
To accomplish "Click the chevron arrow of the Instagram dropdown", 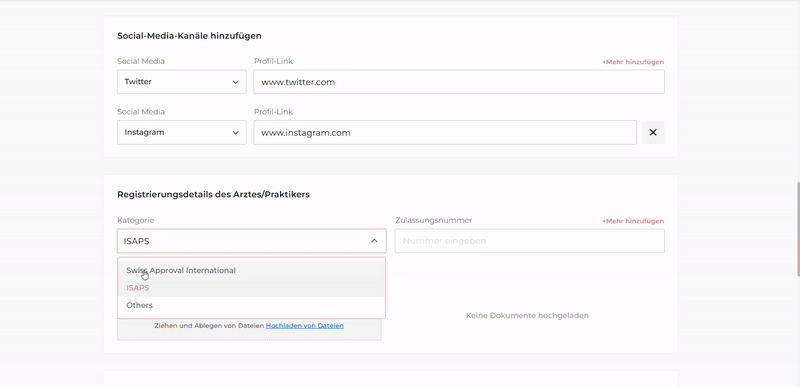I will coord(236,133).
